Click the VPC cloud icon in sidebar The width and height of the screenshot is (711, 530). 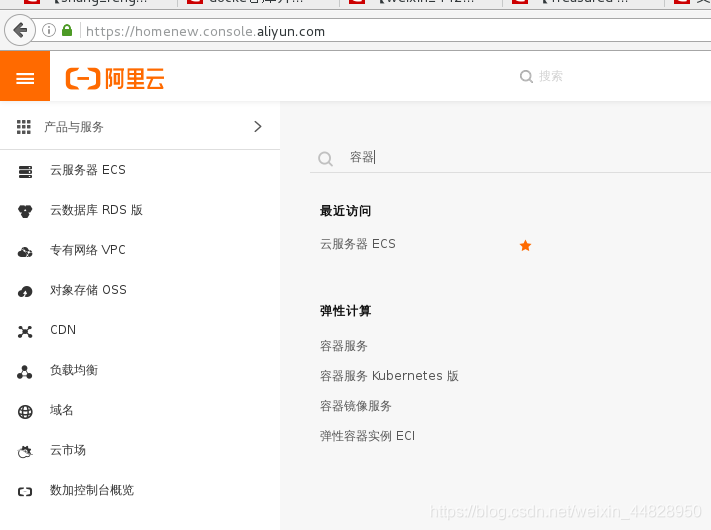click(x=25, y=252)
